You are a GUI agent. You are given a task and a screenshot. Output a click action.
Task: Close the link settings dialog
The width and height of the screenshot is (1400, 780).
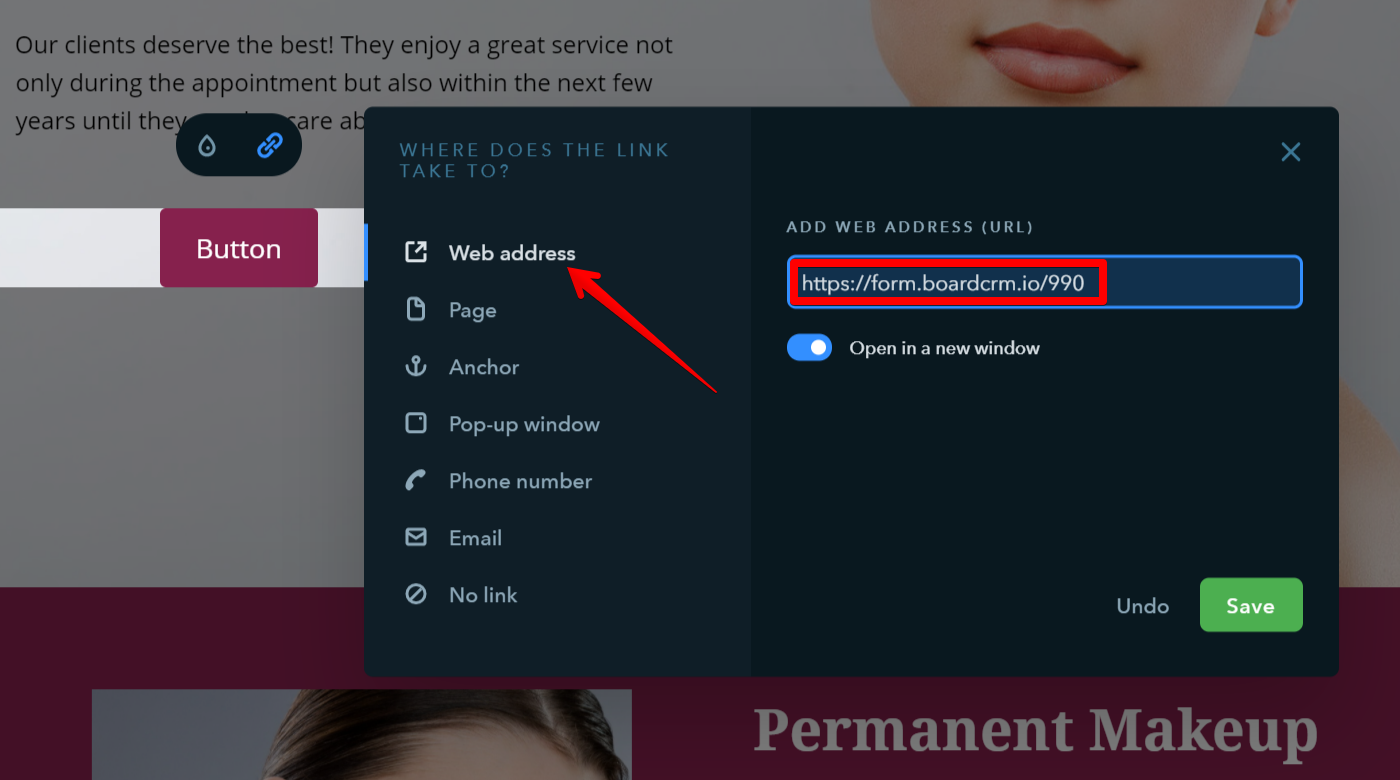1291,152
